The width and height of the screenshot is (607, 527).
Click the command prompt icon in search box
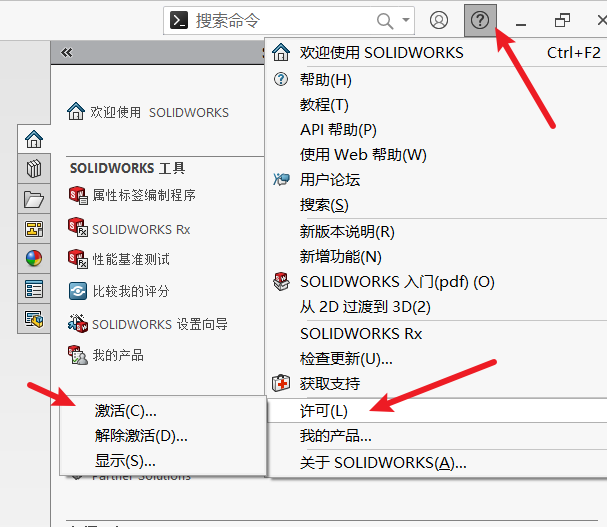[x=179, y=20]
